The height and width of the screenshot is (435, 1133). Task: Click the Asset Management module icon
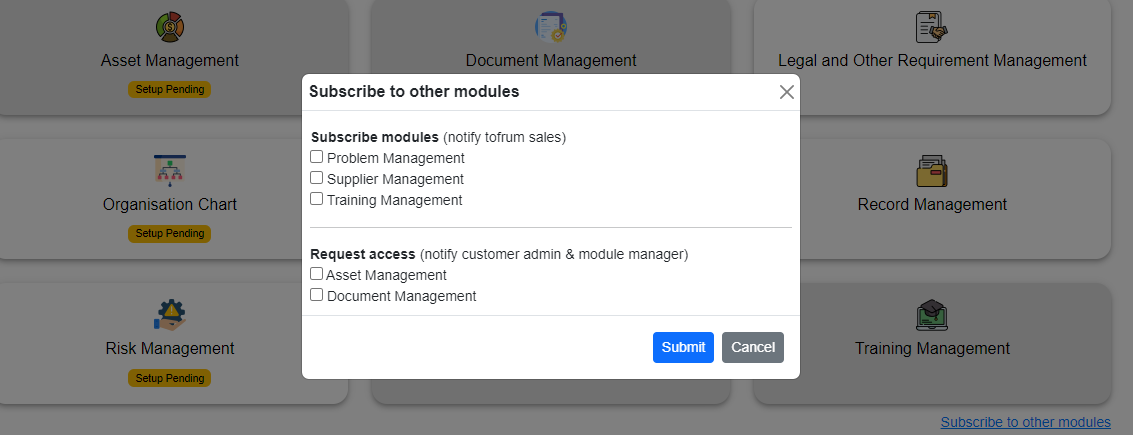coord(170,27)
